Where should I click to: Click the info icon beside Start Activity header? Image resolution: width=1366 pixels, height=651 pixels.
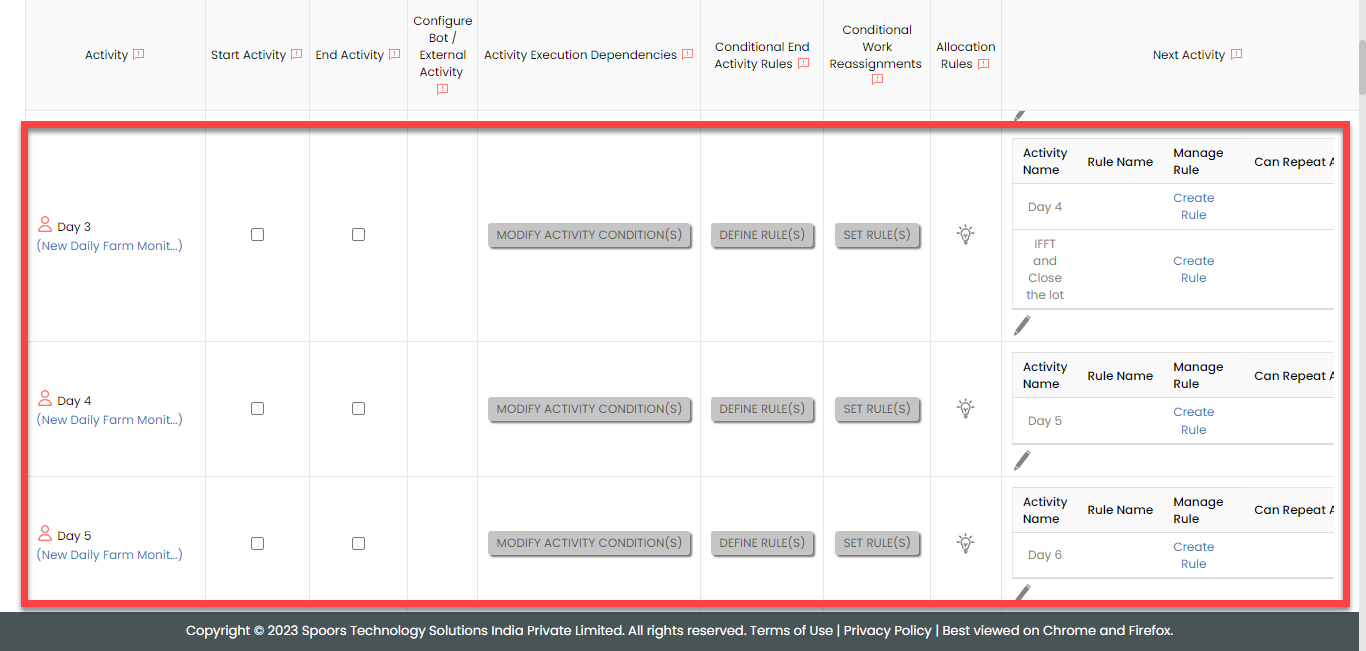pyautogui.click(x=296, y=55)
